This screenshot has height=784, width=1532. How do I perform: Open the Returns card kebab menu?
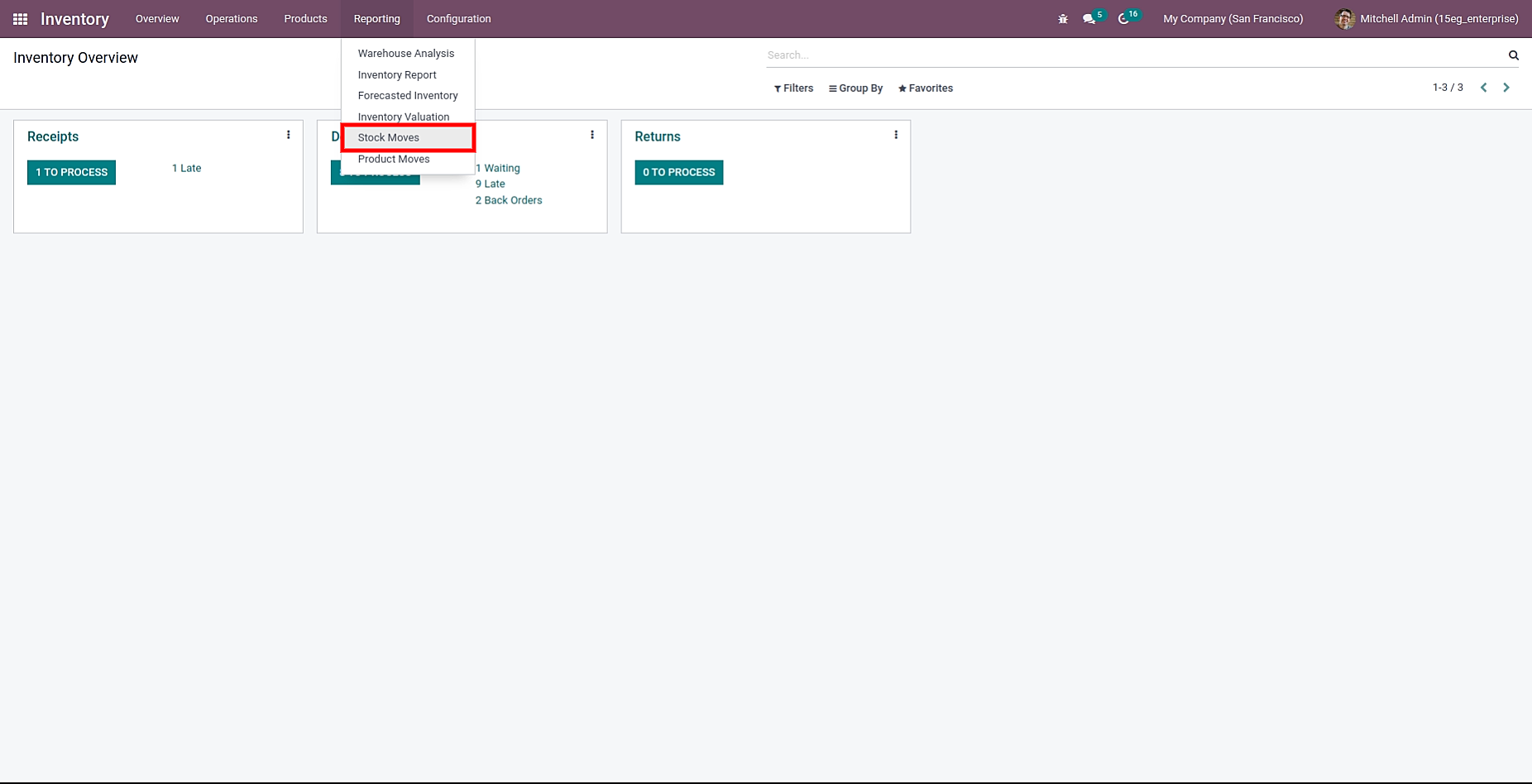[896, 135]
